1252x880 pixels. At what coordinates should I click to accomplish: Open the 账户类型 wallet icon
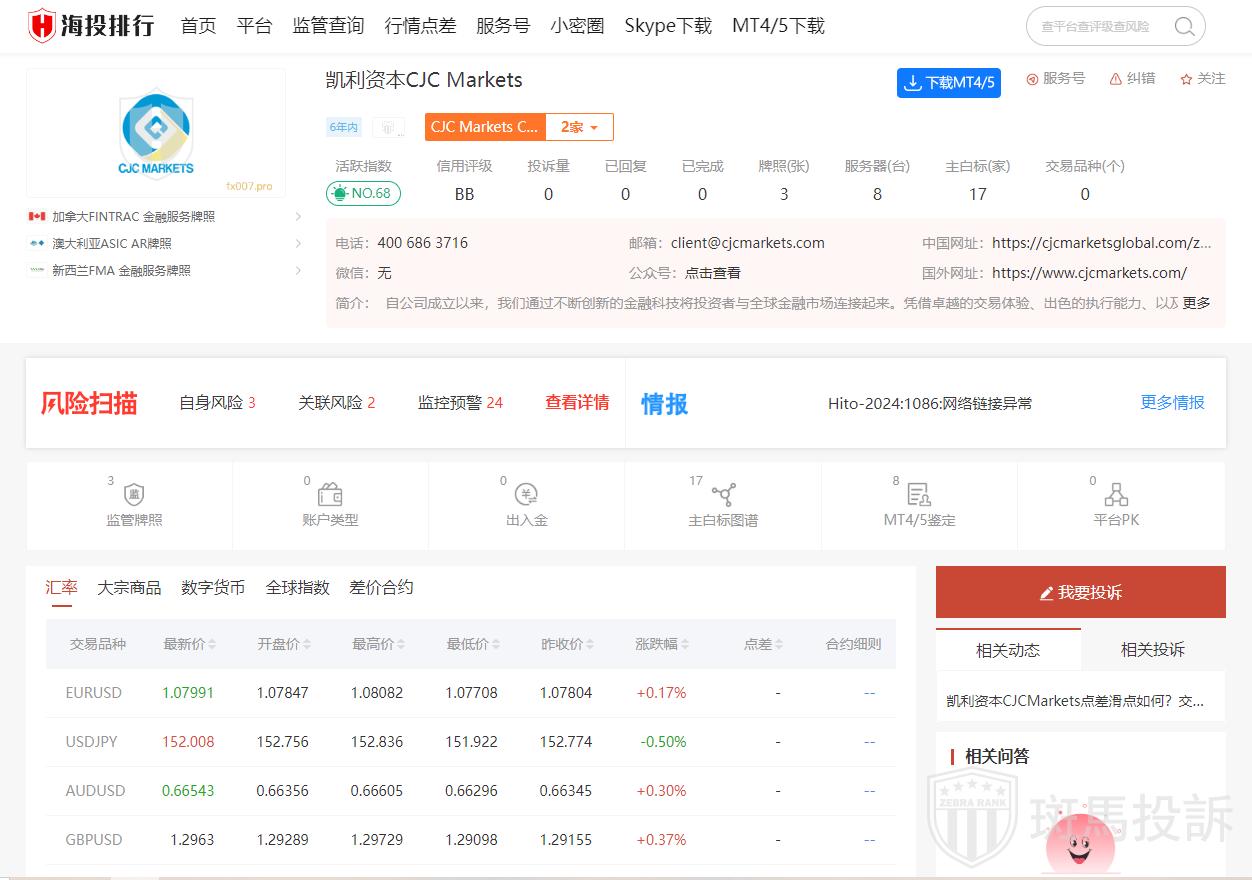pyautogui.click(x=330, y=495)
